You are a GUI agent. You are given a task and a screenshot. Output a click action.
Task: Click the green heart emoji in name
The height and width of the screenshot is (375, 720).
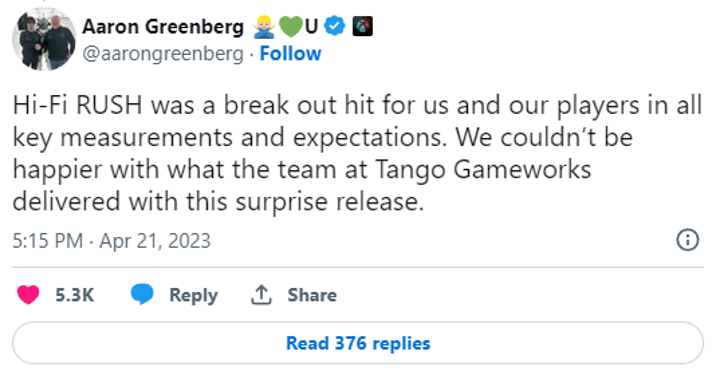pyautogui.click(x=290, y=27)
